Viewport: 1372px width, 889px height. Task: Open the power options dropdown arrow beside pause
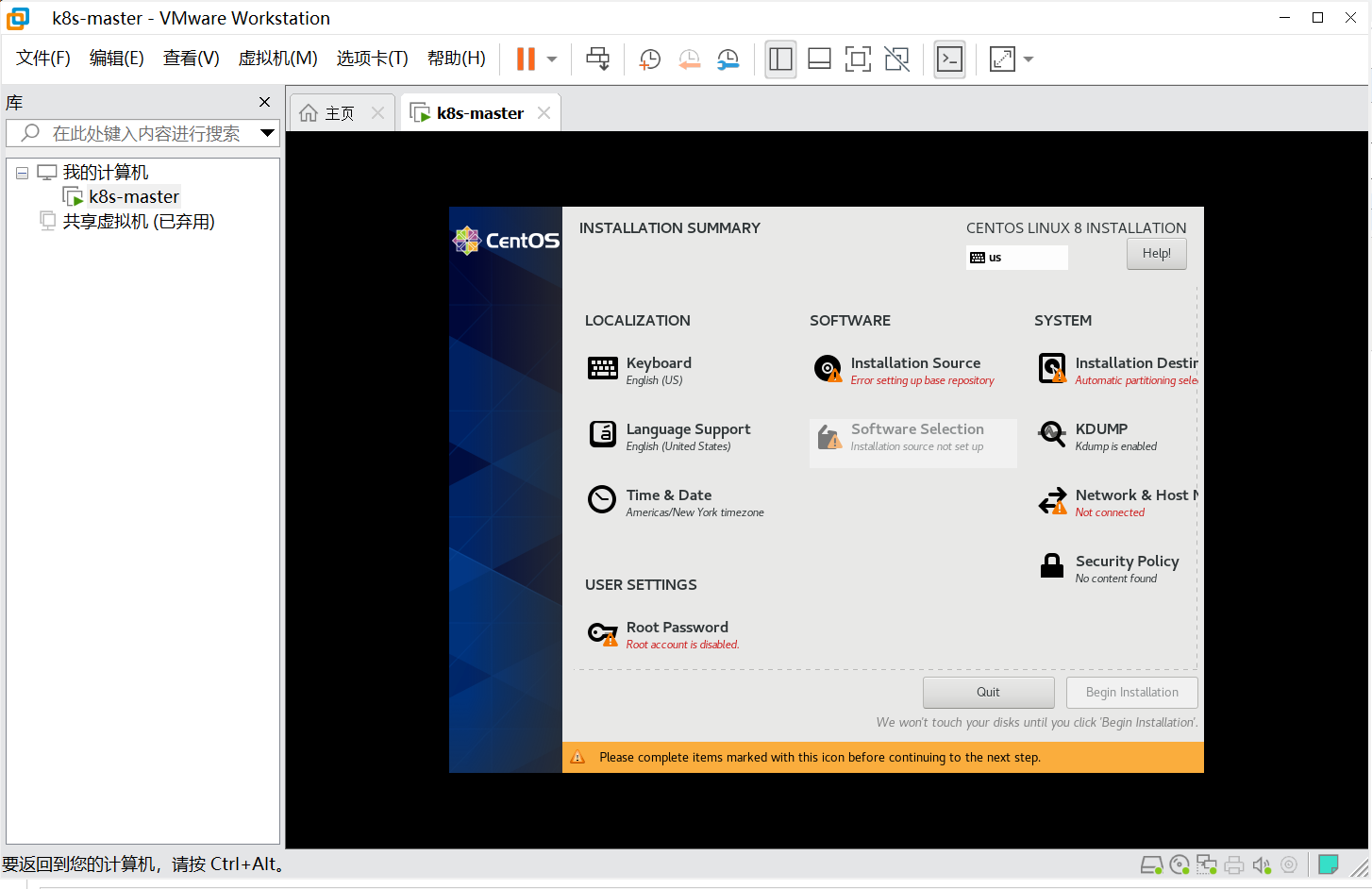(x=552, y=59)
